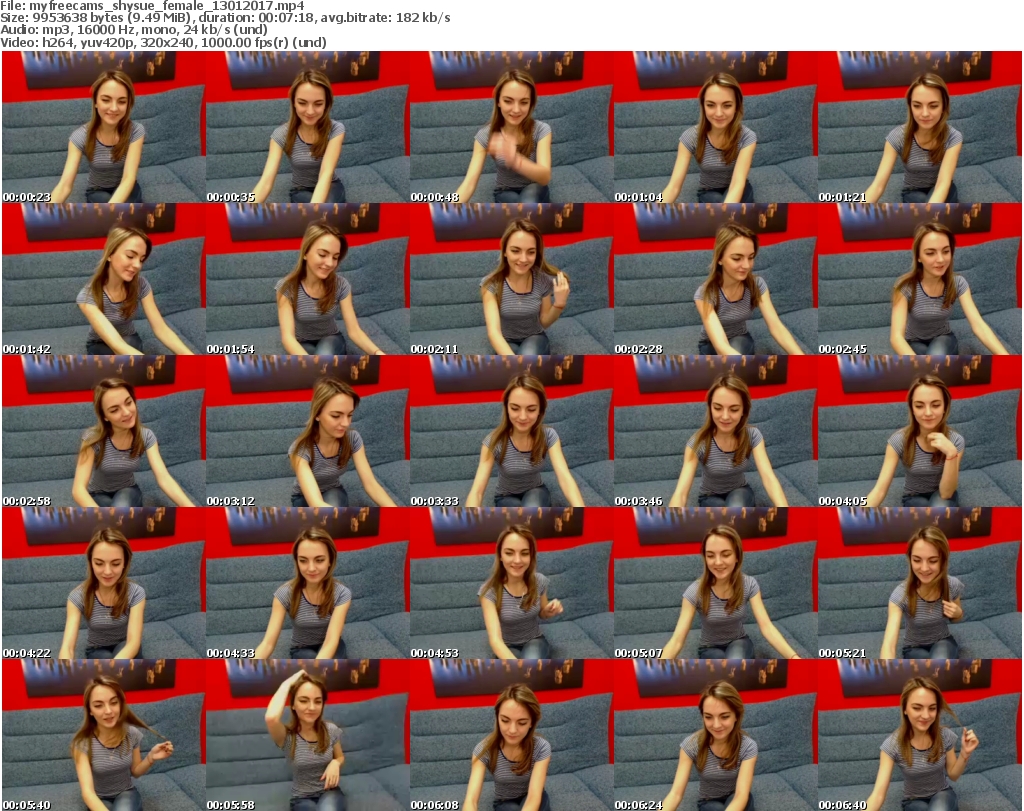The image size is (1024, 811).
Task: Click the Size line showing 9.49 MiB
Action: click(x=225, y=18)
